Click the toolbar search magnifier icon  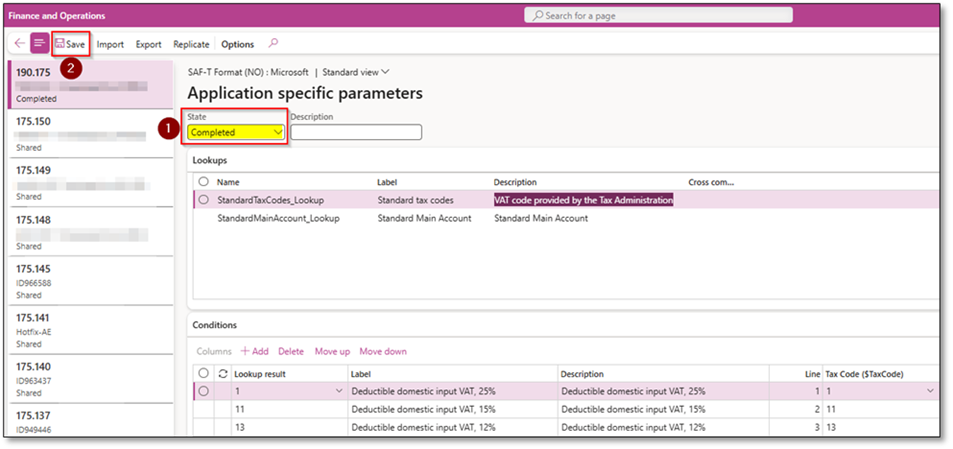(274, 44)
